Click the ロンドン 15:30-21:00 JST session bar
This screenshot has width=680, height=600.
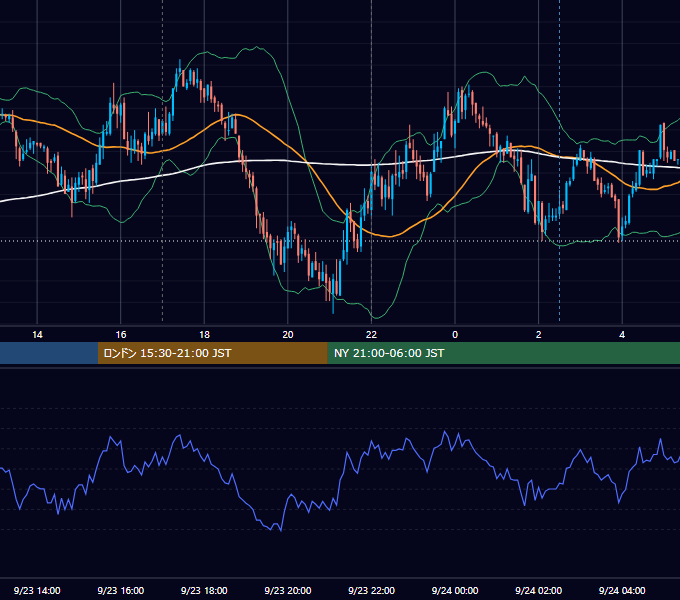click(212, 353)
